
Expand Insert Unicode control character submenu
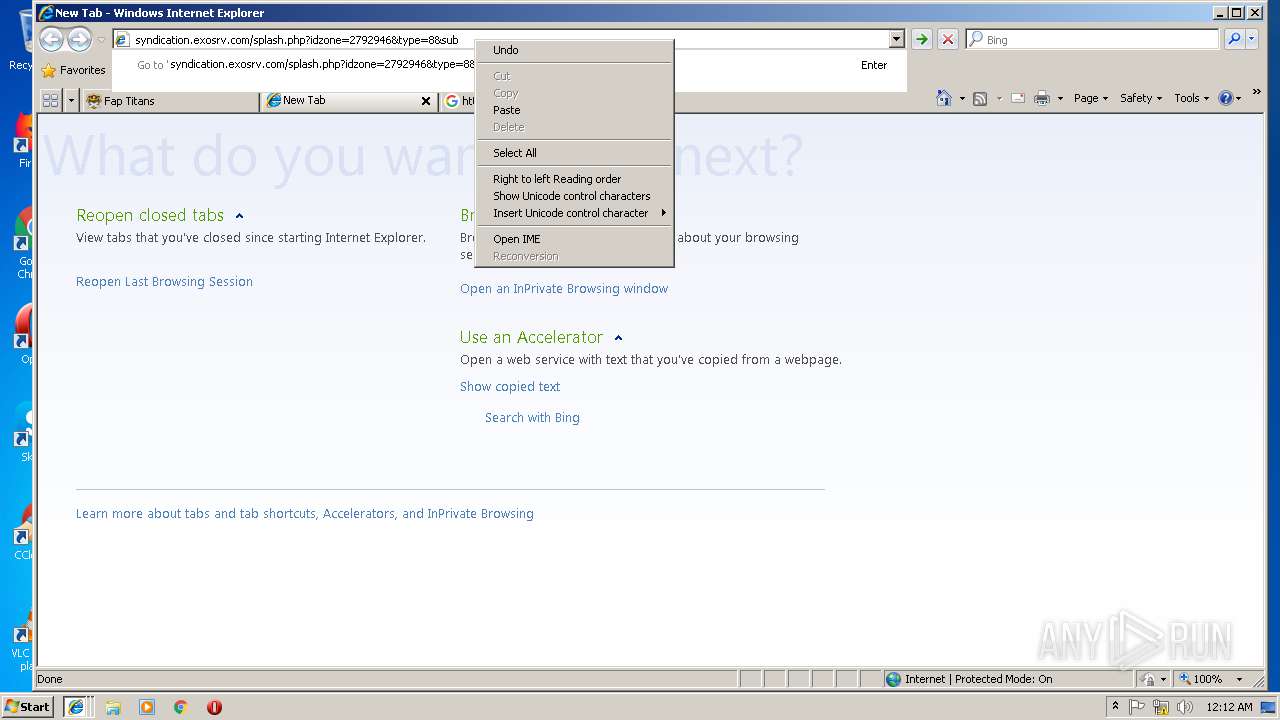coord(574,213)
